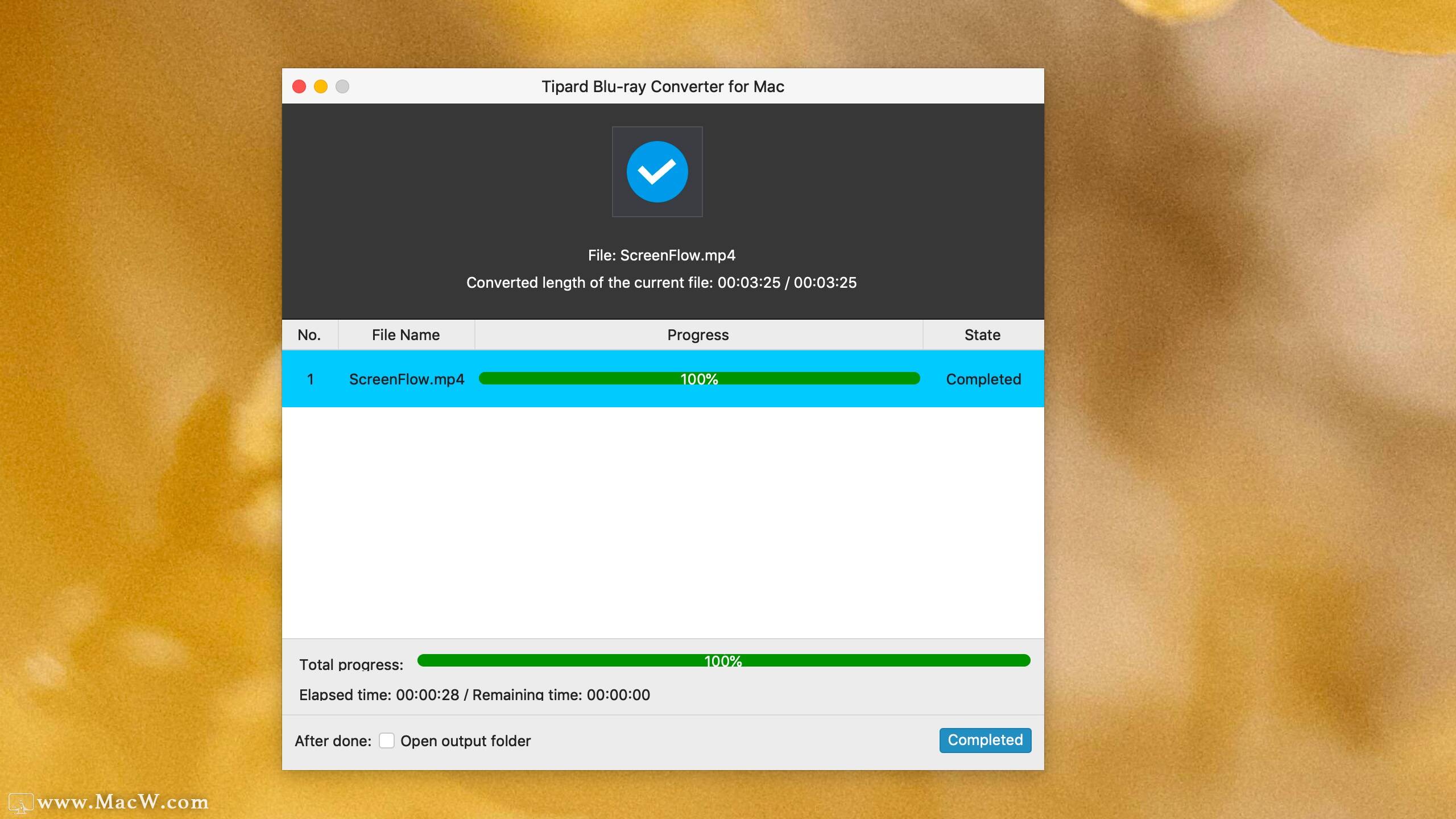Screen dimensions: 1456x819
Task: Click the Total progress label
Action: click(x=351, y=664)
